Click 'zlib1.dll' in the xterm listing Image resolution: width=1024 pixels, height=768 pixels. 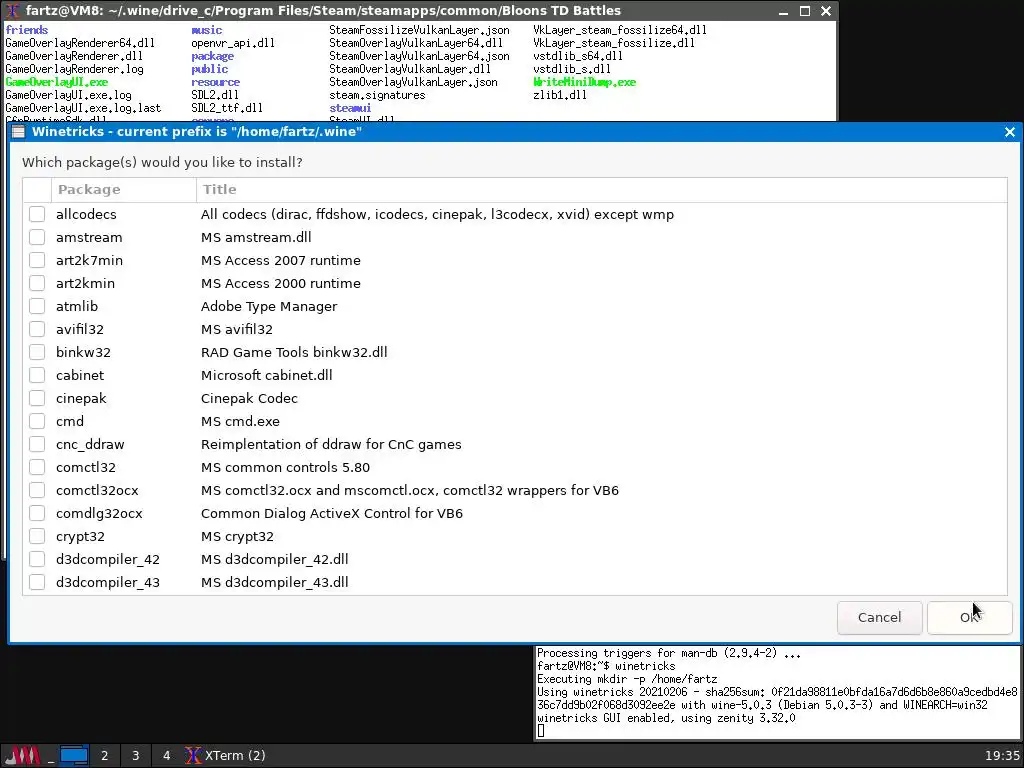click(x=560, y=95)
